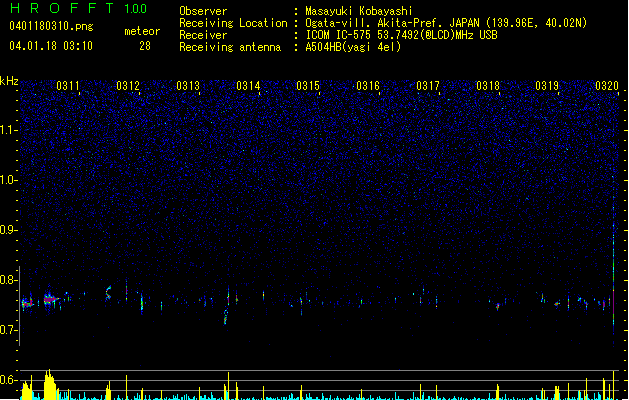
Task: Click the 0313 time marker
Action: click(188, 86)
